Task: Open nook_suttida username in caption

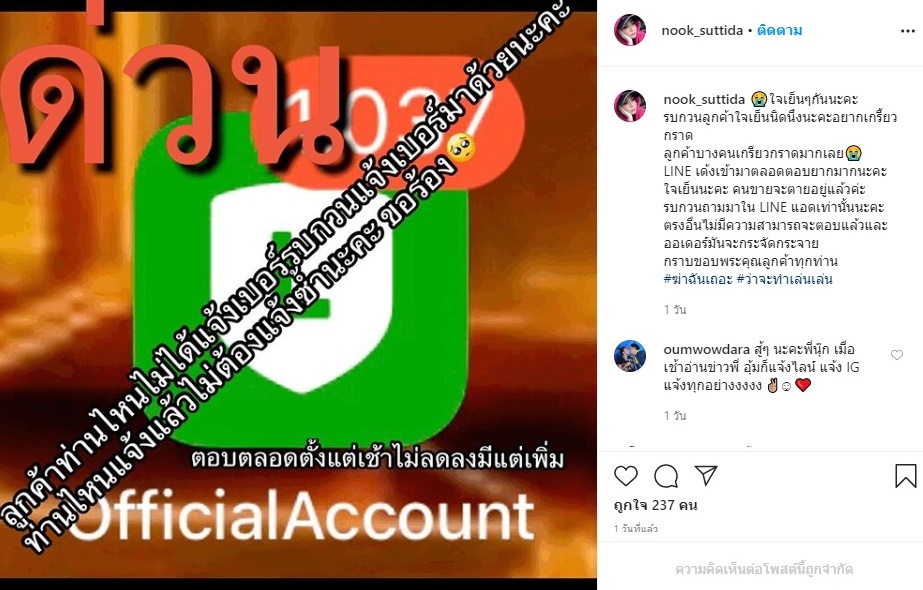Action: coord(704,100)
